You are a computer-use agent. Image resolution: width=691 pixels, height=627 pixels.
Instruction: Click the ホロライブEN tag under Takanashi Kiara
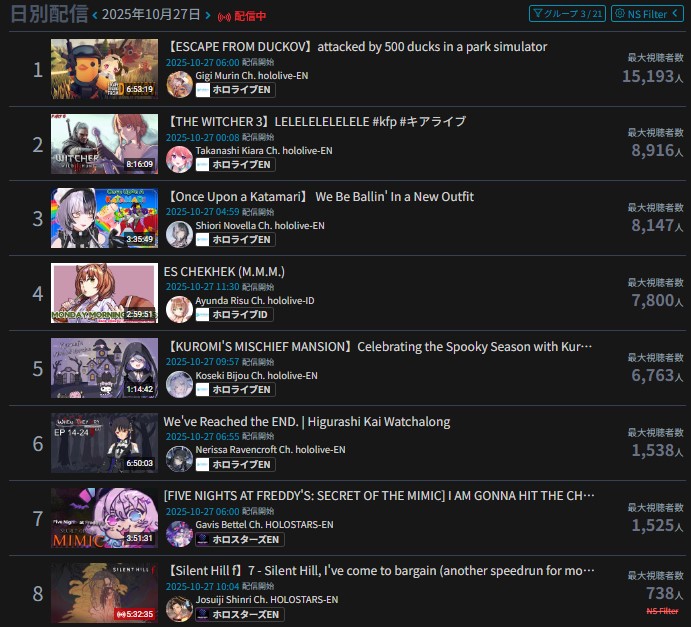click(x=235, y=165)
